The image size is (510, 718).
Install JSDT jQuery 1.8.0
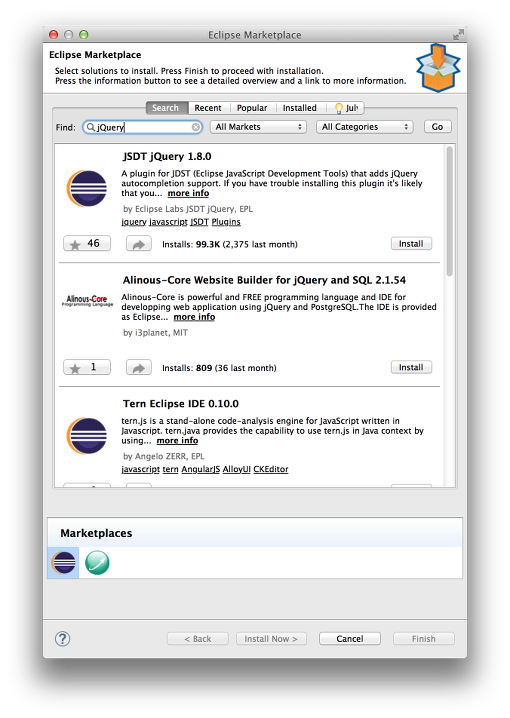(x=411, y=244)
